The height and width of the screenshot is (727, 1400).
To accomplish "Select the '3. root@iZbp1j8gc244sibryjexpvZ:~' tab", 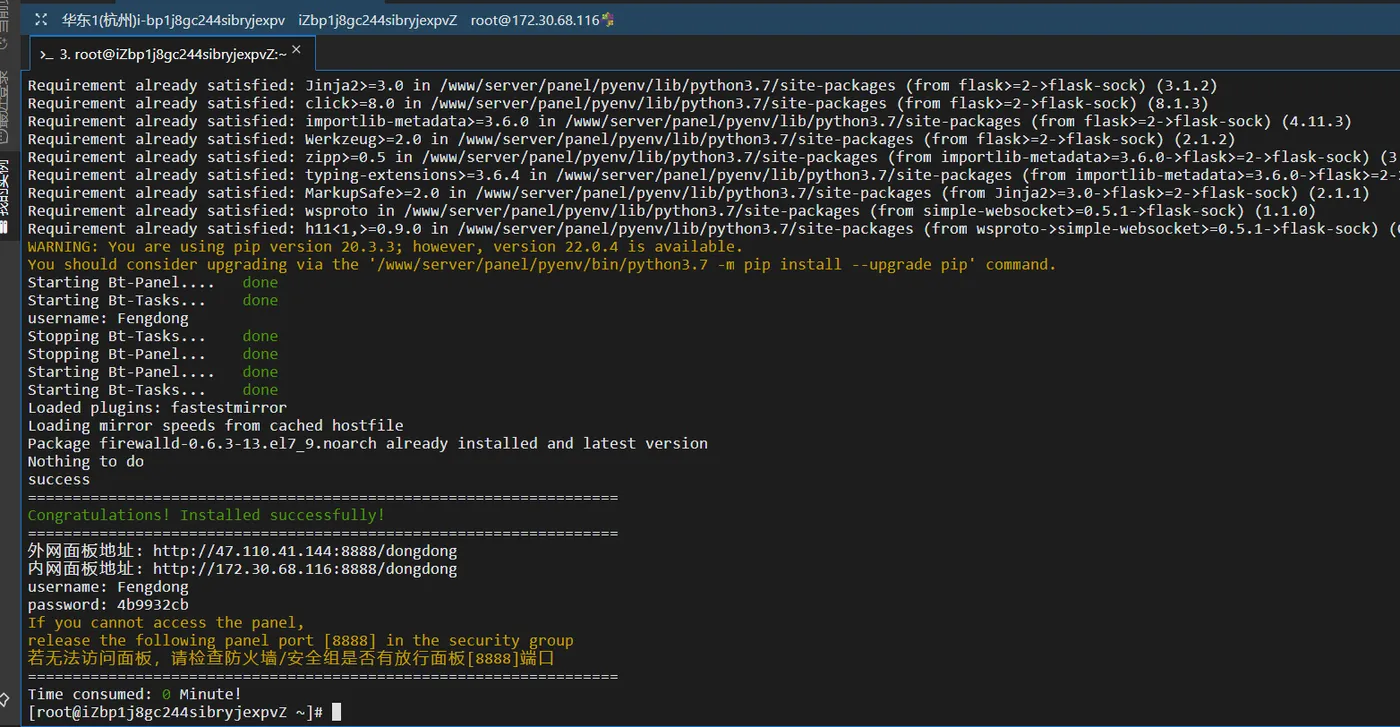I will (x=173, y=54).
